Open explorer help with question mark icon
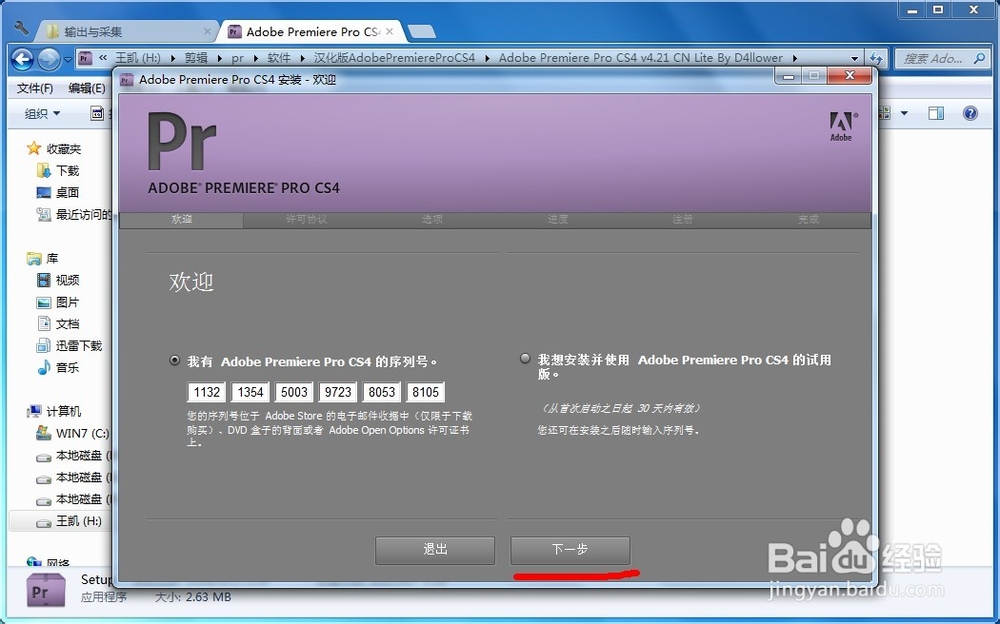The width and height of the screenshot is (1000, 624). click(x=970, y=114)
